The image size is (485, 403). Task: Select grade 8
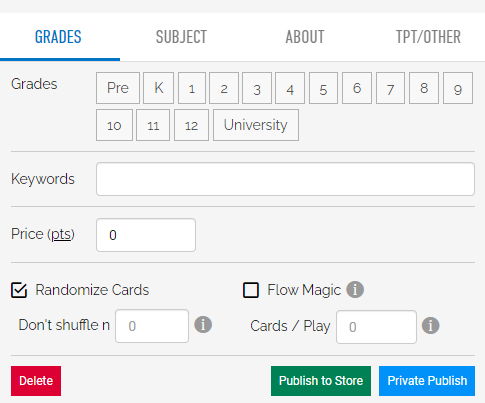click(x=424, y=88)
